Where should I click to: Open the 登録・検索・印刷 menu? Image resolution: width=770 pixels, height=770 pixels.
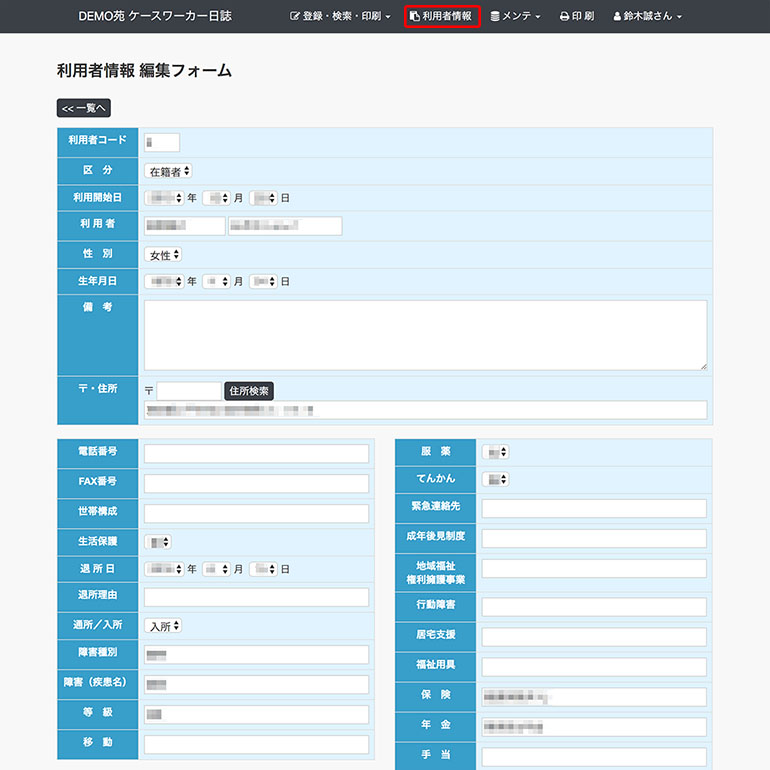(x=340, y=16)
